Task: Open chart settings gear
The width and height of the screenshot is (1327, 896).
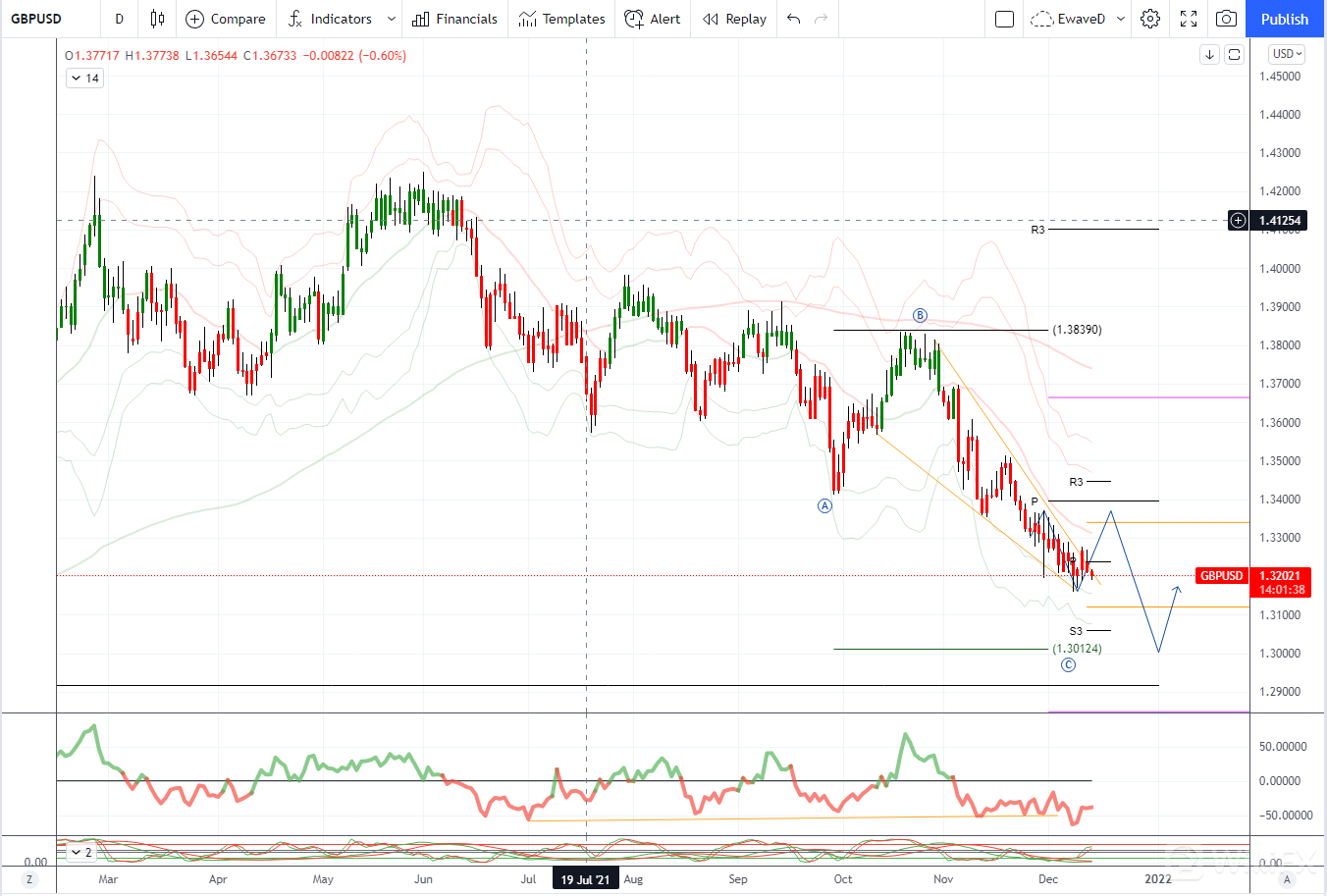Action: pos(1150,19)
